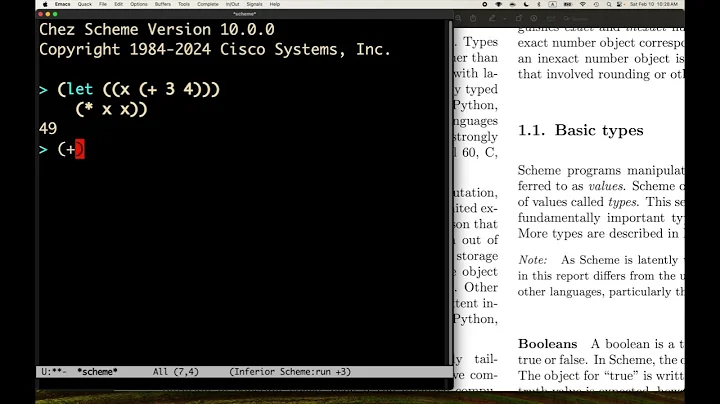Check the battery status icon
This screenshot has width=720, height=404.
click(x=568, y=4)
